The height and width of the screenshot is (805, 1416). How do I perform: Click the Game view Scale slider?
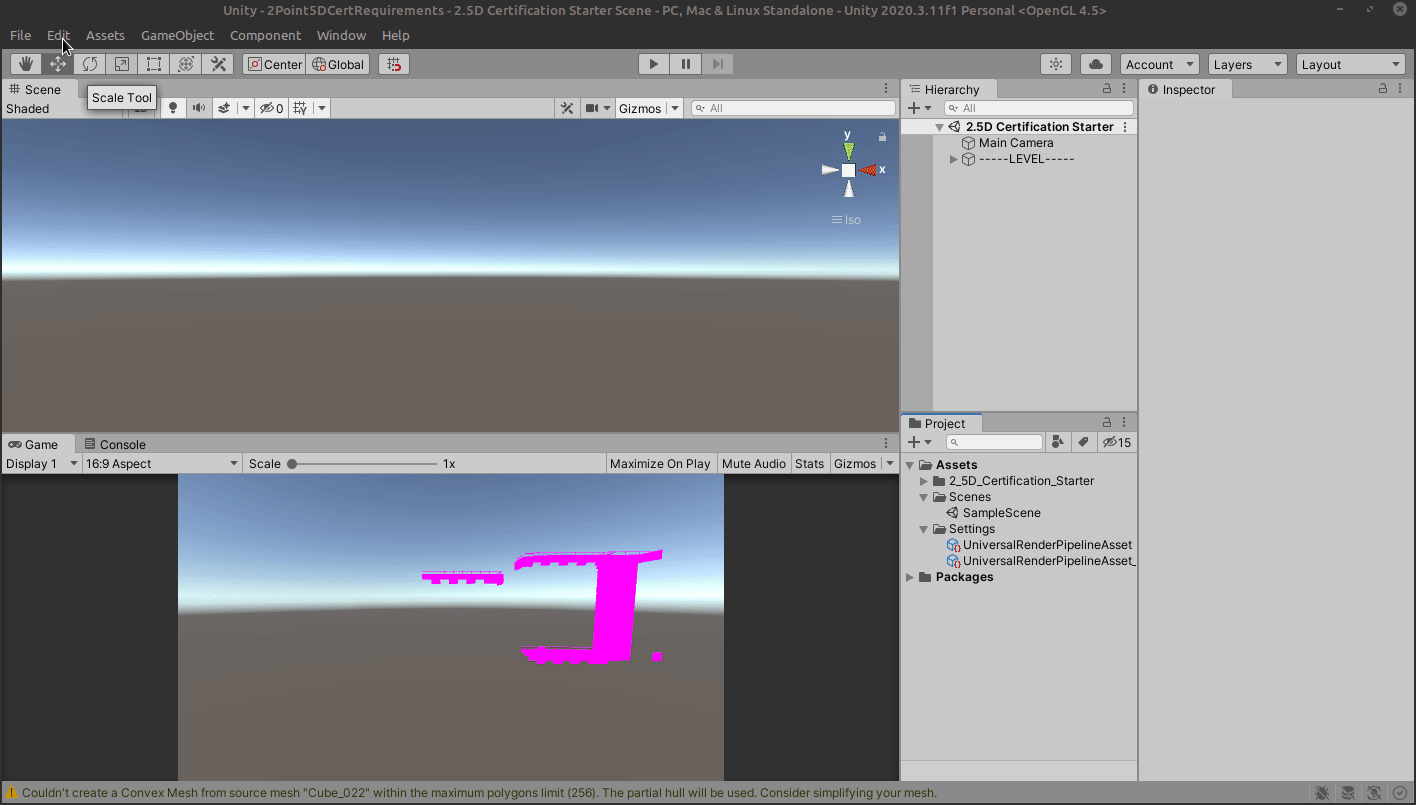click(362, 463)
